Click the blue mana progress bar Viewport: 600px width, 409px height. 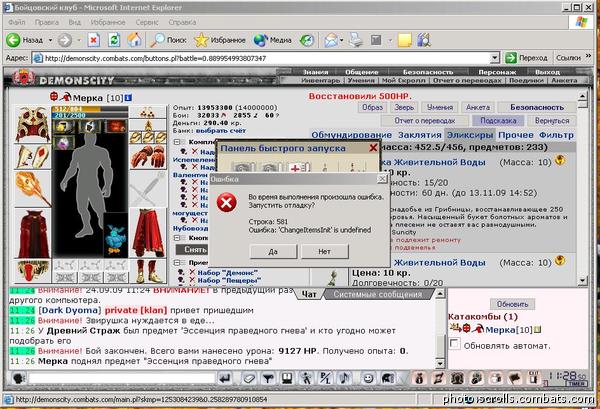pos(90,115)
